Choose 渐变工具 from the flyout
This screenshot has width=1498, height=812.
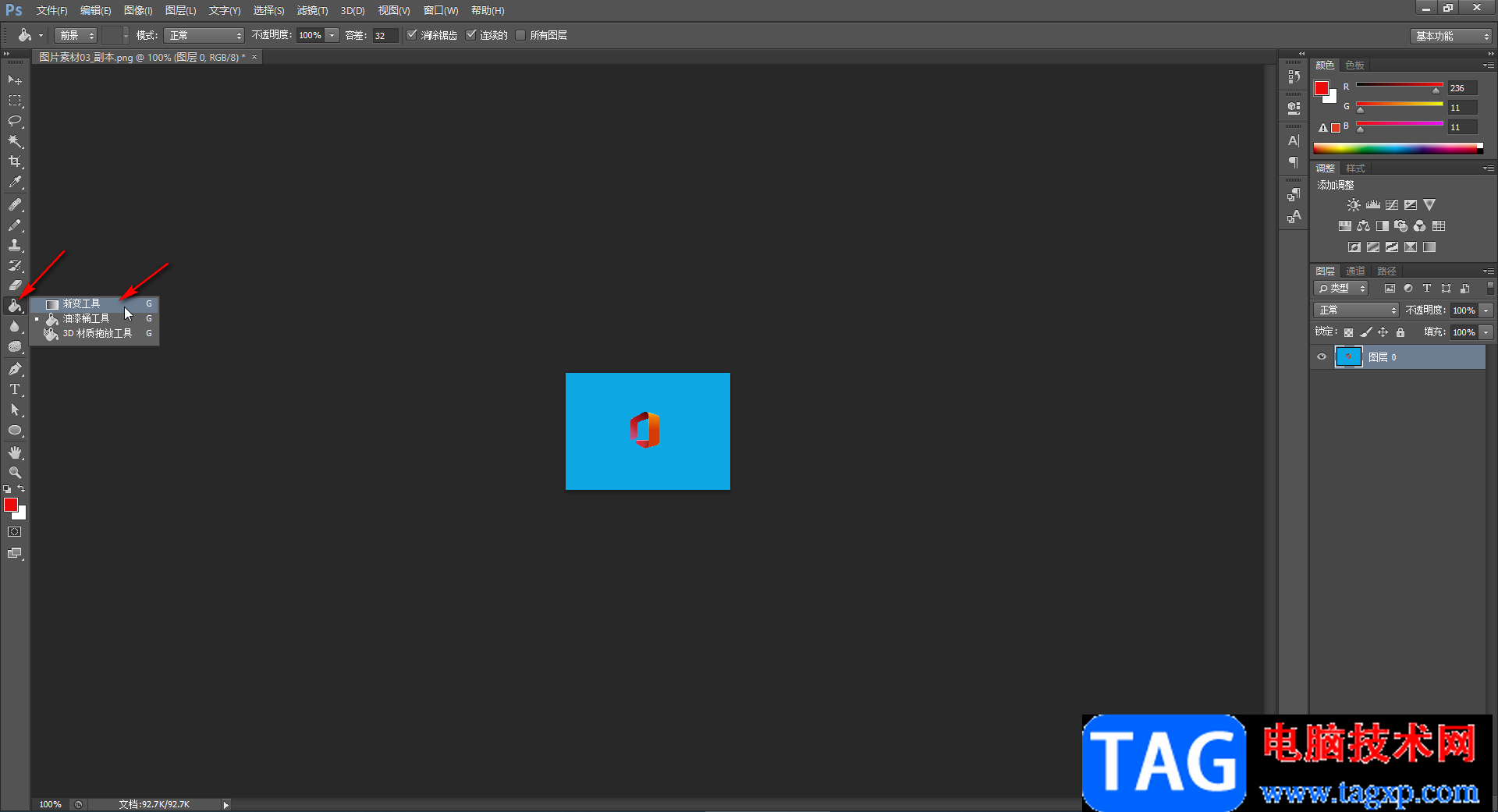click(x=94, y=303)
